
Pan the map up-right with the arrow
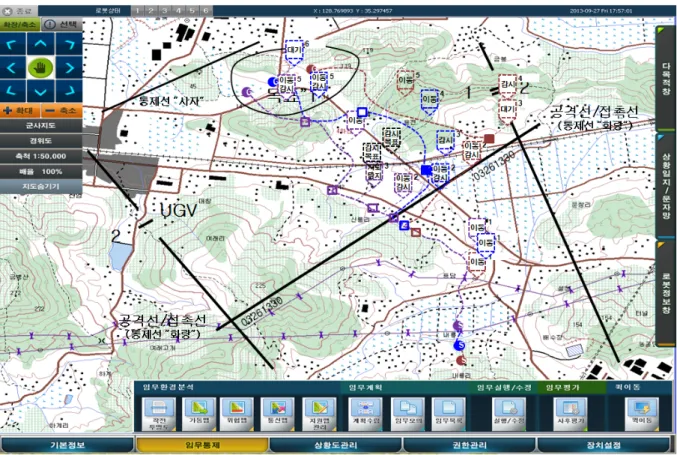coord(69,44)
